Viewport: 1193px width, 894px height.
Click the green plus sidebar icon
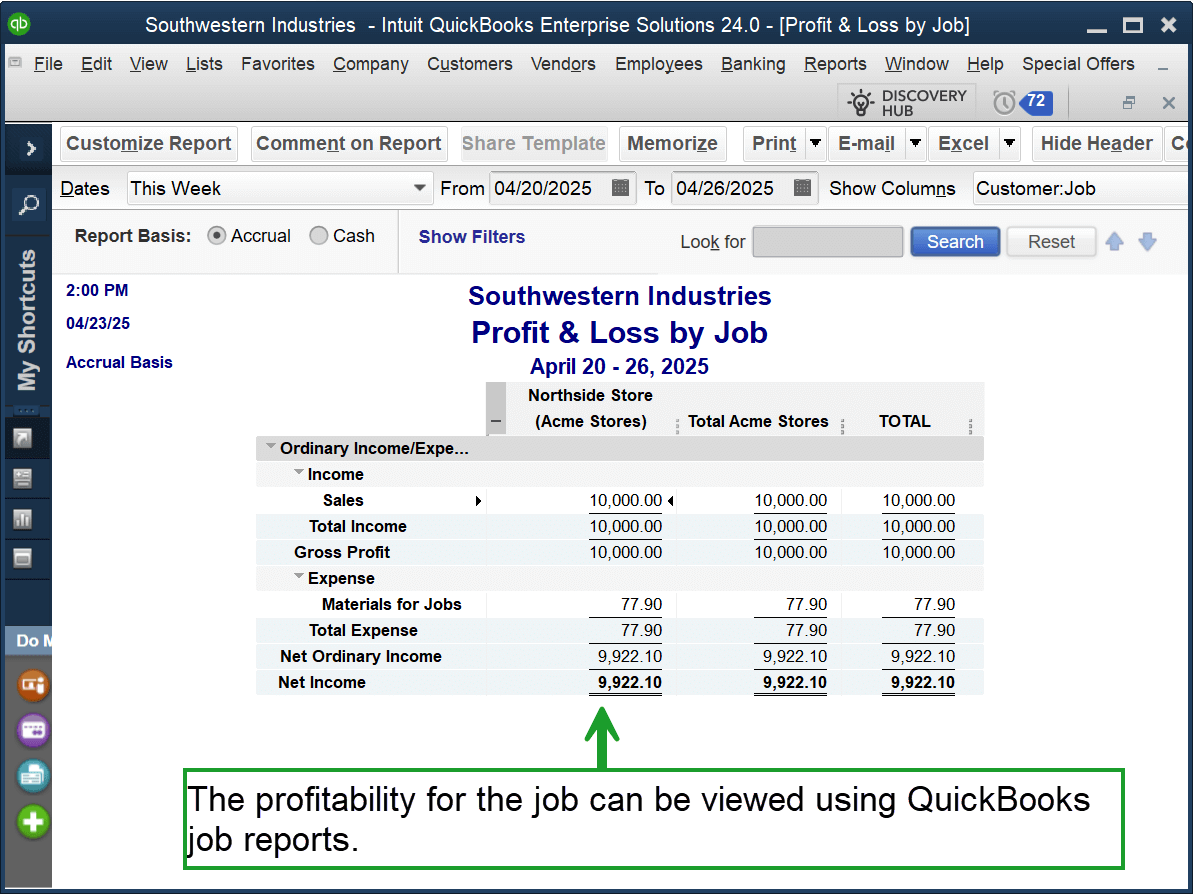tap(33, 822)
